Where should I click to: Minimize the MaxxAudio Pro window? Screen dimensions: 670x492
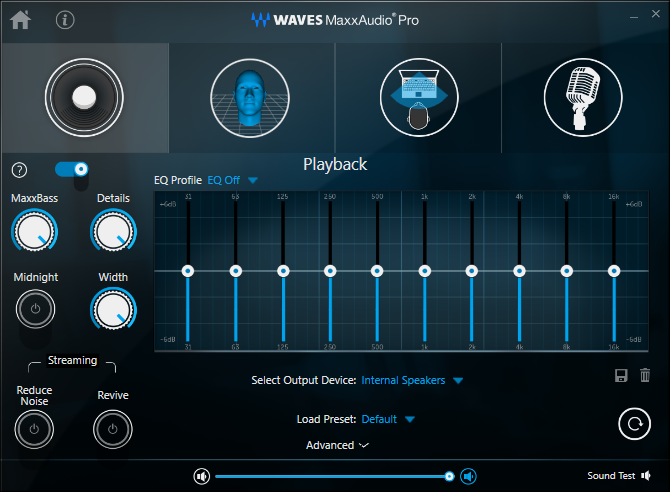(x=634, y=16)
